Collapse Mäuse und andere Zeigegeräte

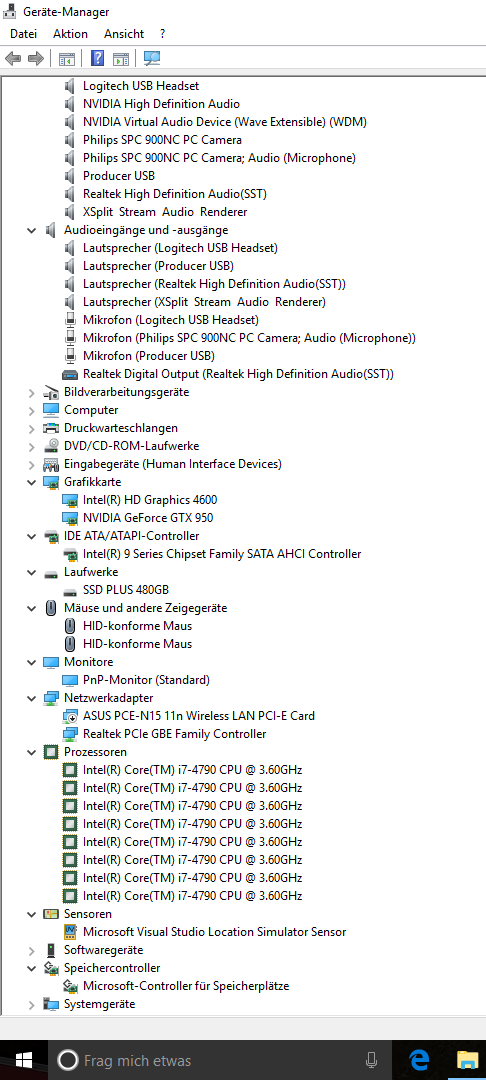coord(31,608)
